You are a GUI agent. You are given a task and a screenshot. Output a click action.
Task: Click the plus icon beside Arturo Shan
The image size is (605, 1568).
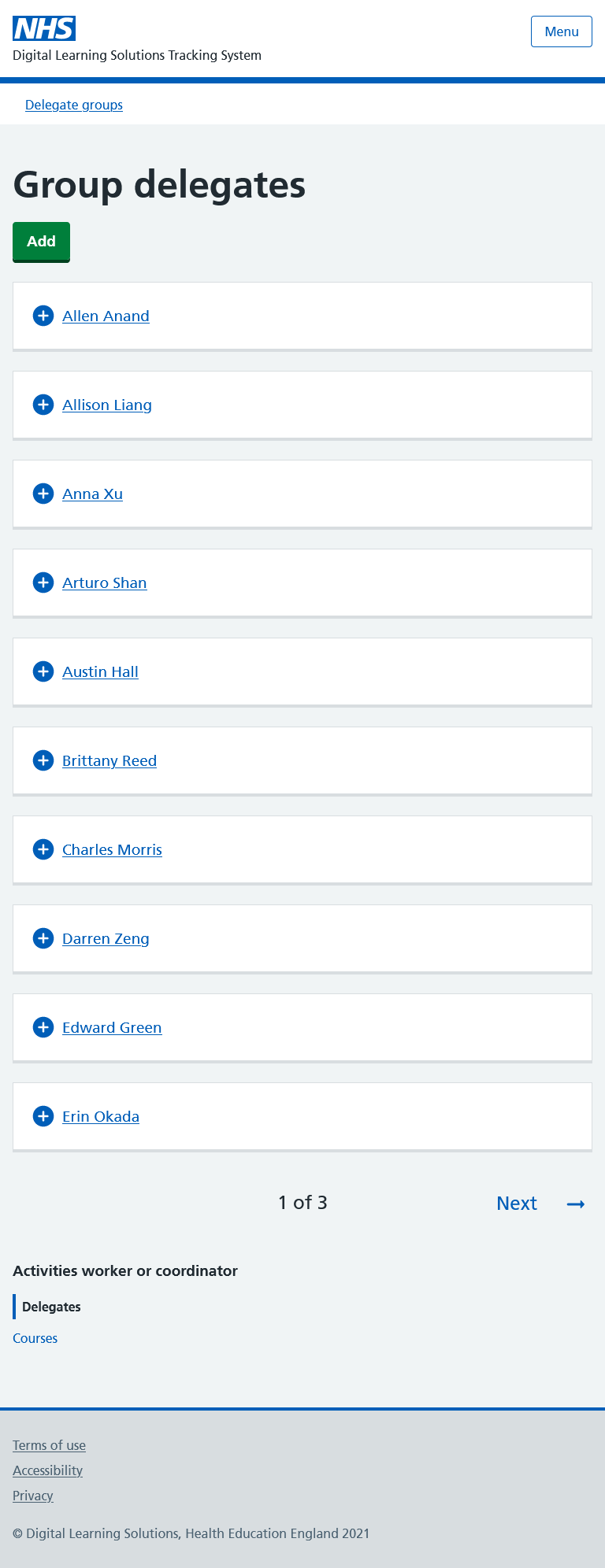(43, 582)
